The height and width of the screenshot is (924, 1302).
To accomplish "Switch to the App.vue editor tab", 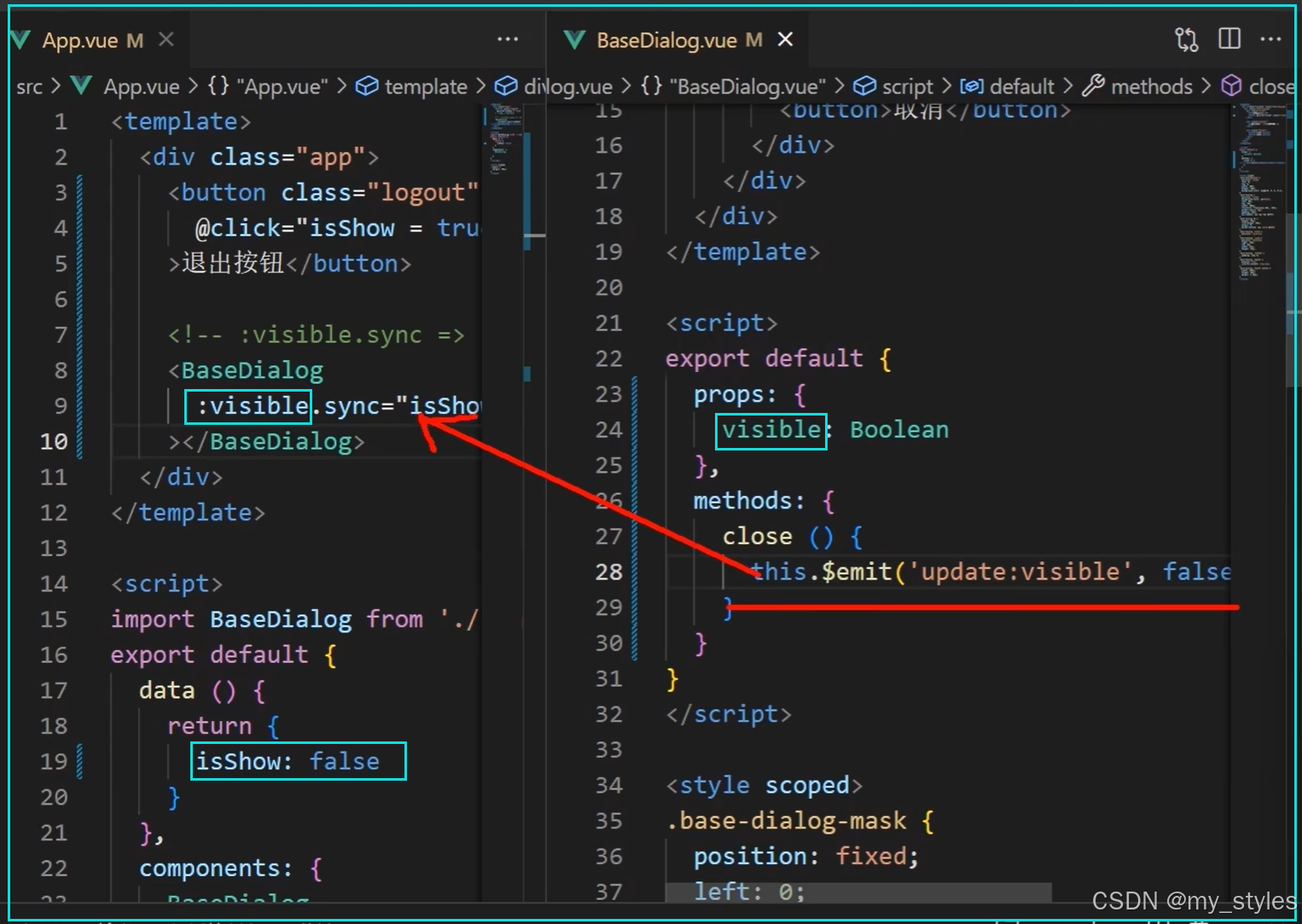I will click(x=92, y=40).
